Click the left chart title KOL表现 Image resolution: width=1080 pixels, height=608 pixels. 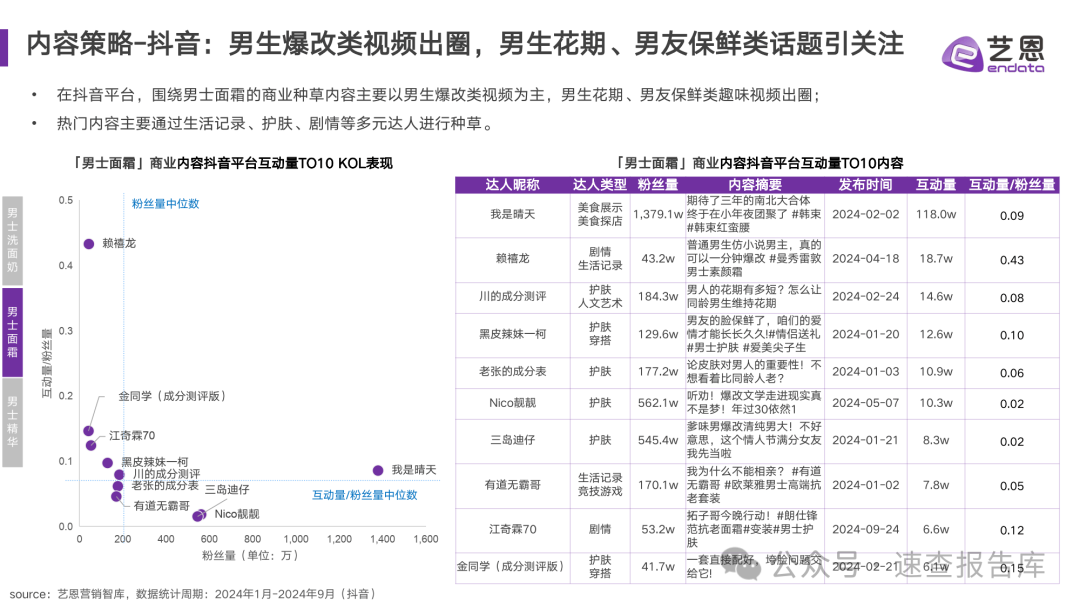pyautogui.click(x=231, y=163)
